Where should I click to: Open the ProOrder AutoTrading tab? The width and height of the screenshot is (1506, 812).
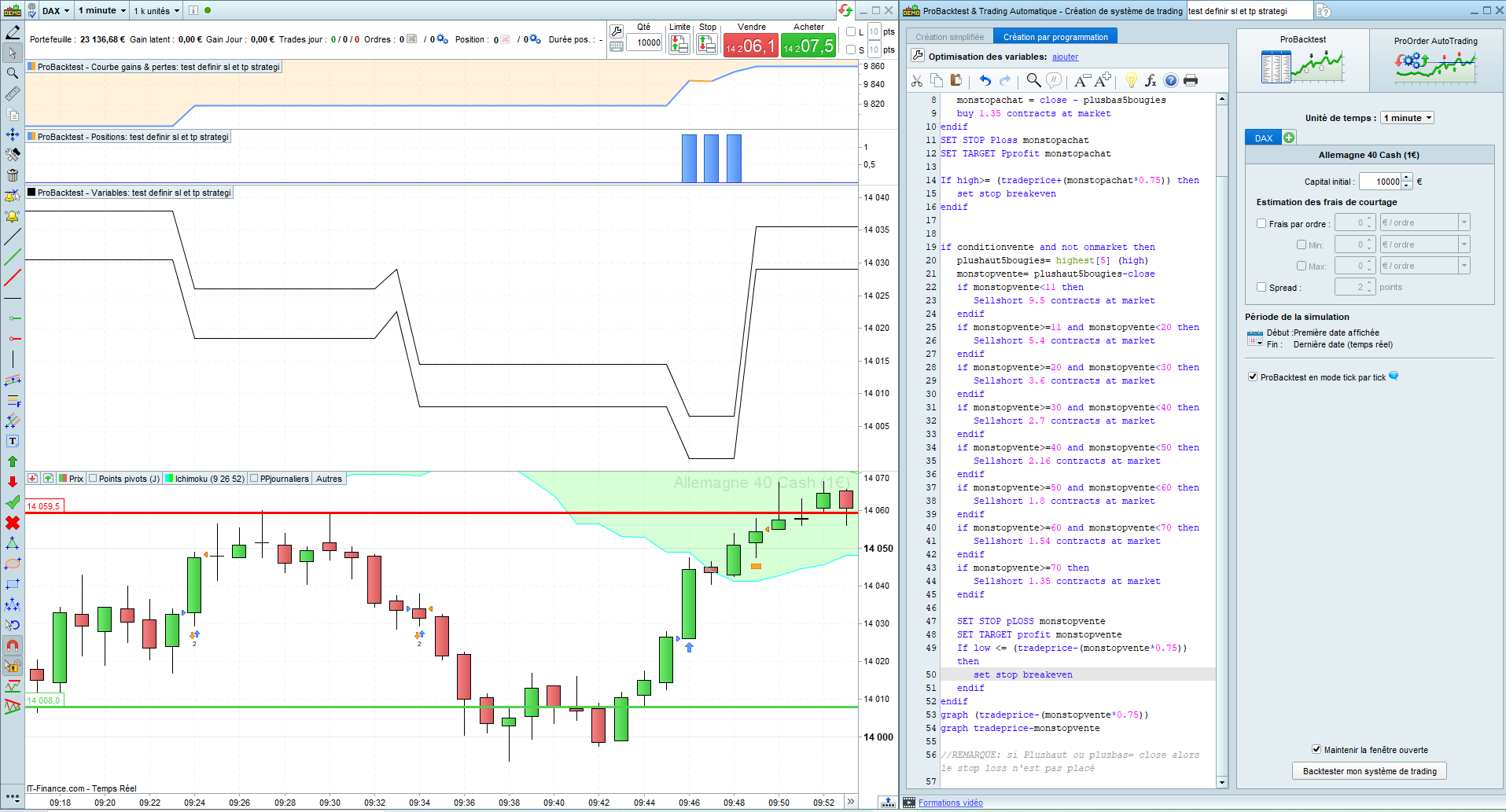pos(1435,60)
